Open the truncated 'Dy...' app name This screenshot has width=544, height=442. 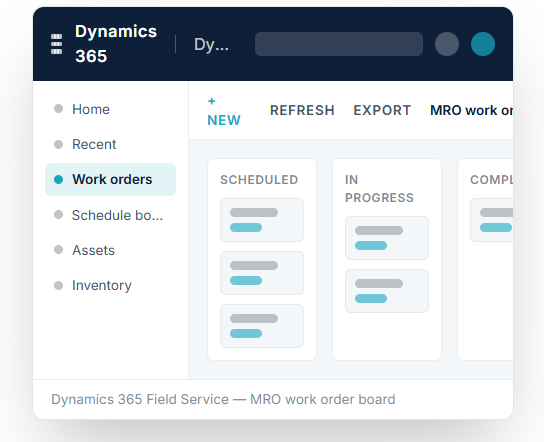(211, 44)
